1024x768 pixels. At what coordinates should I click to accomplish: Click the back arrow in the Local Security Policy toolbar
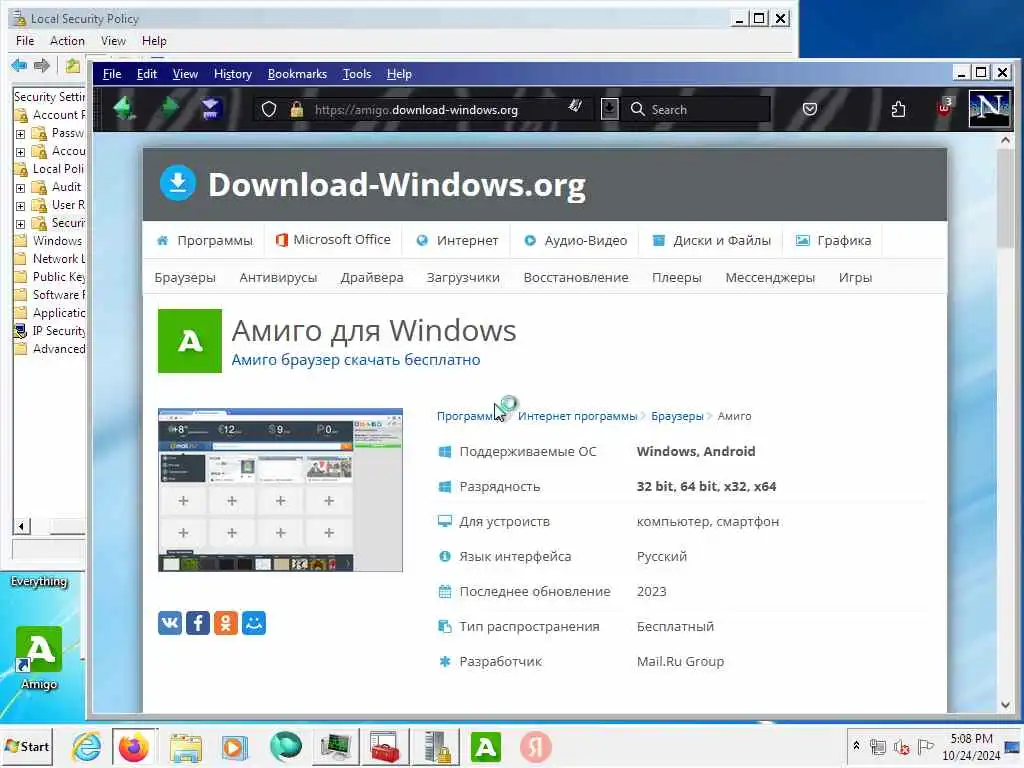tap(19, 65)
